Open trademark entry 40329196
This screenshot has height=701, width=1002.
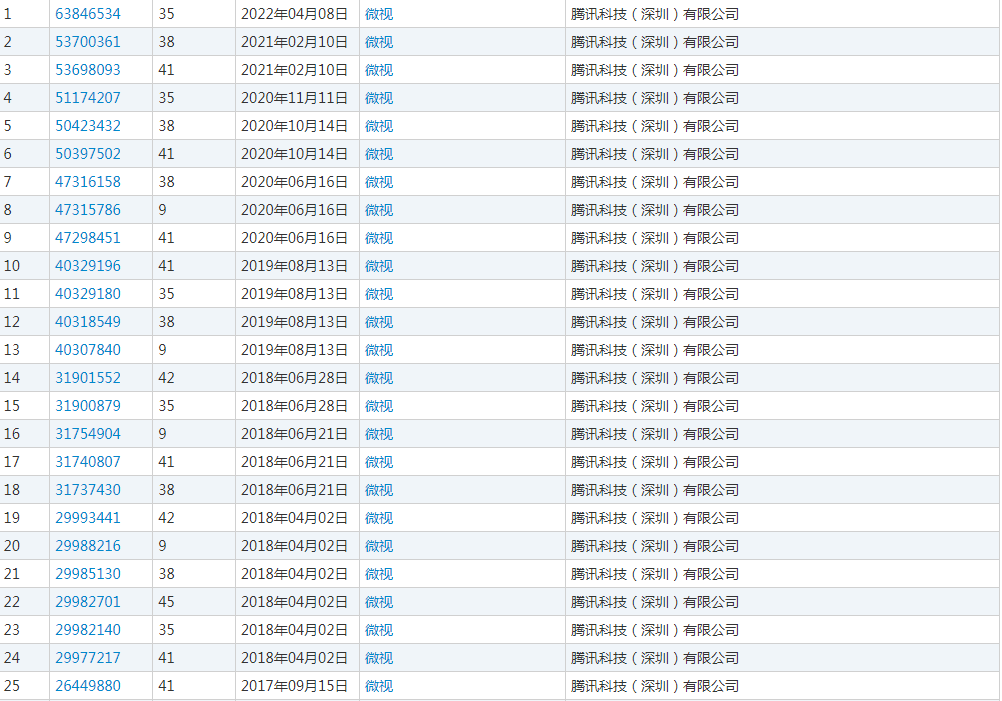(88, 266)
